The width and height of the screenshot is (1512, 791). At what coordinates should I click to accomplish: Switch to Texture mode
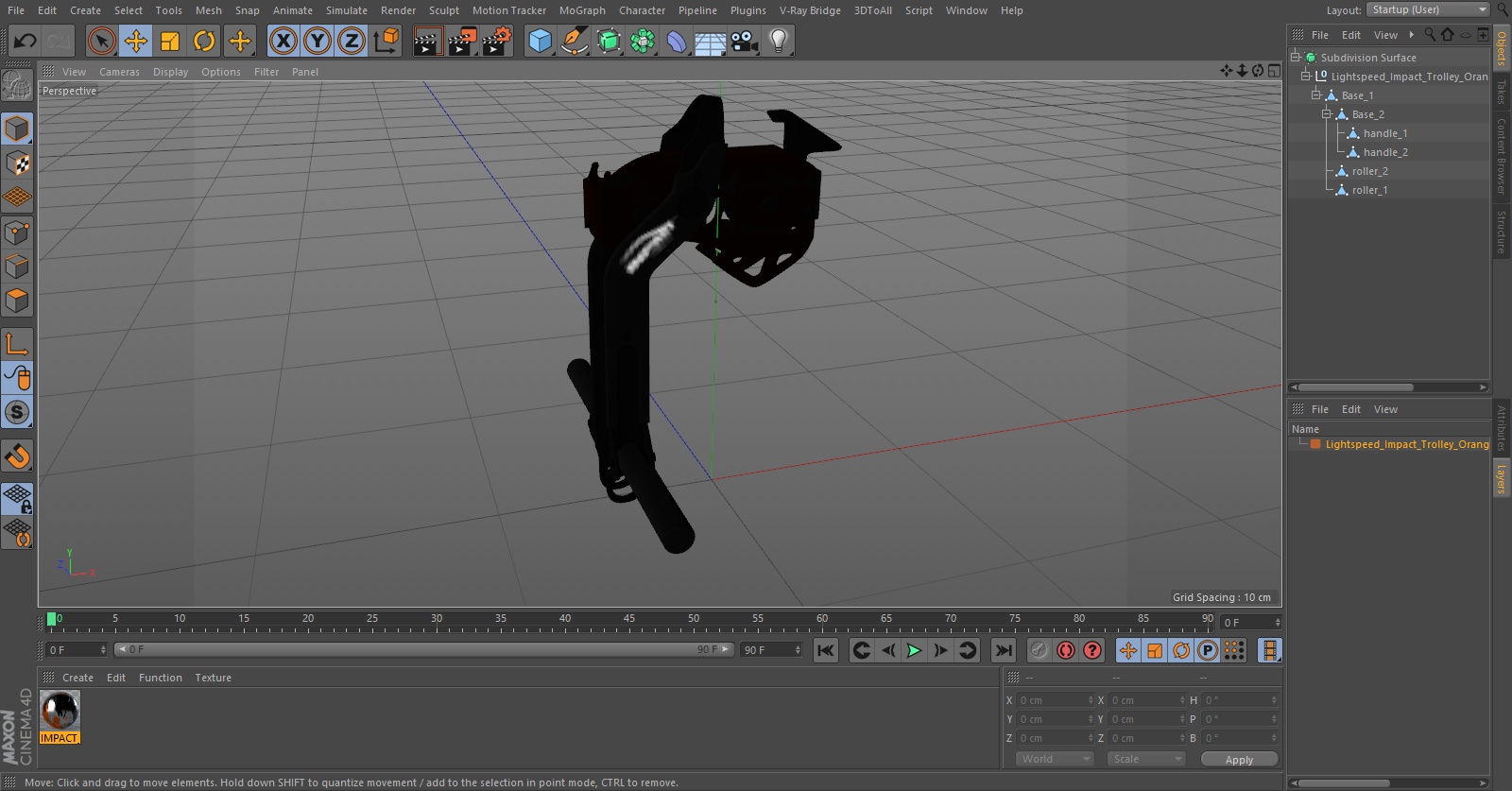17,163
